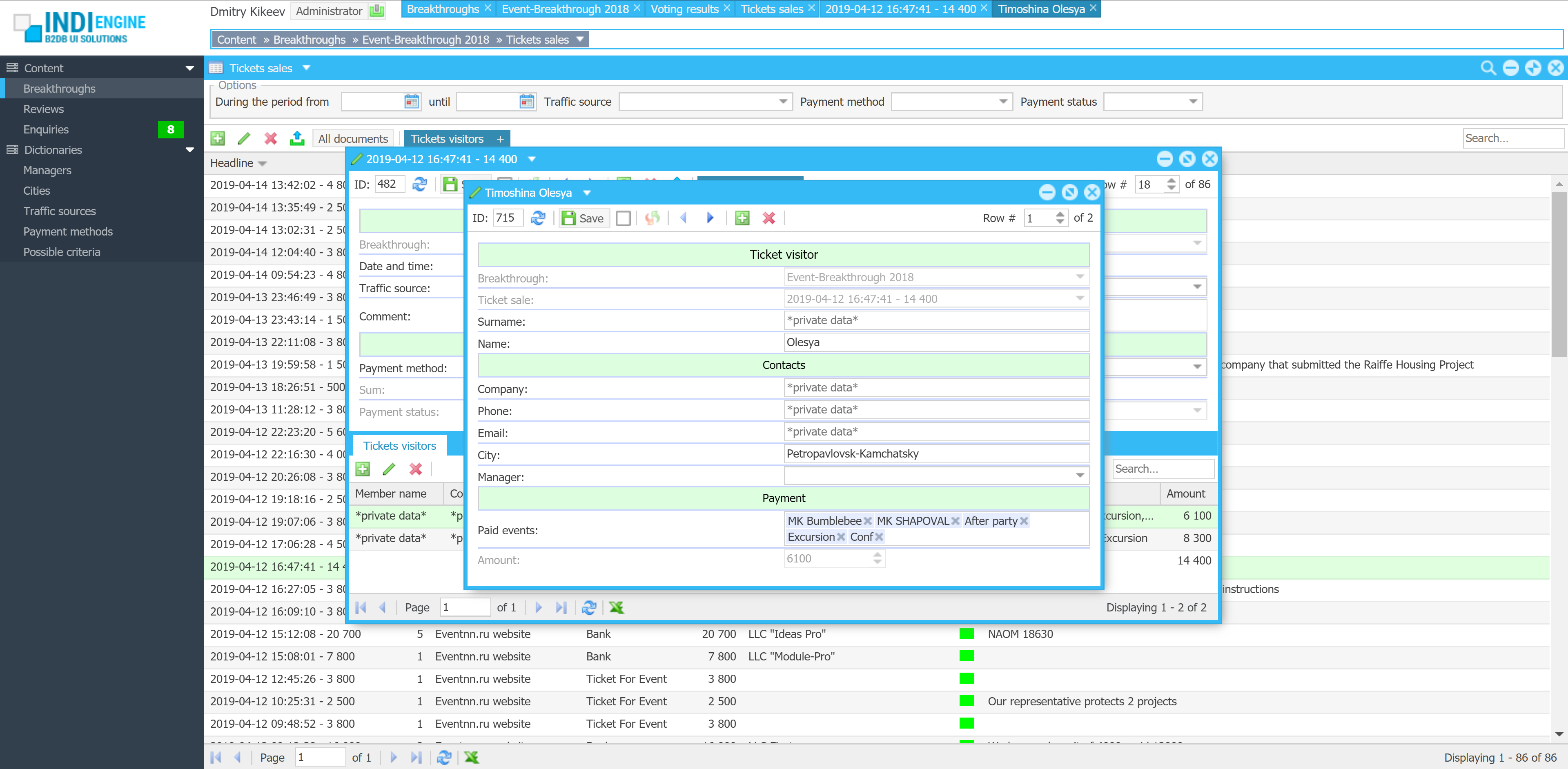Click next record arrow in visitor dialog
Image resolution: width=1568 pixels, height=769 pixels.
[x=710, y=218]
